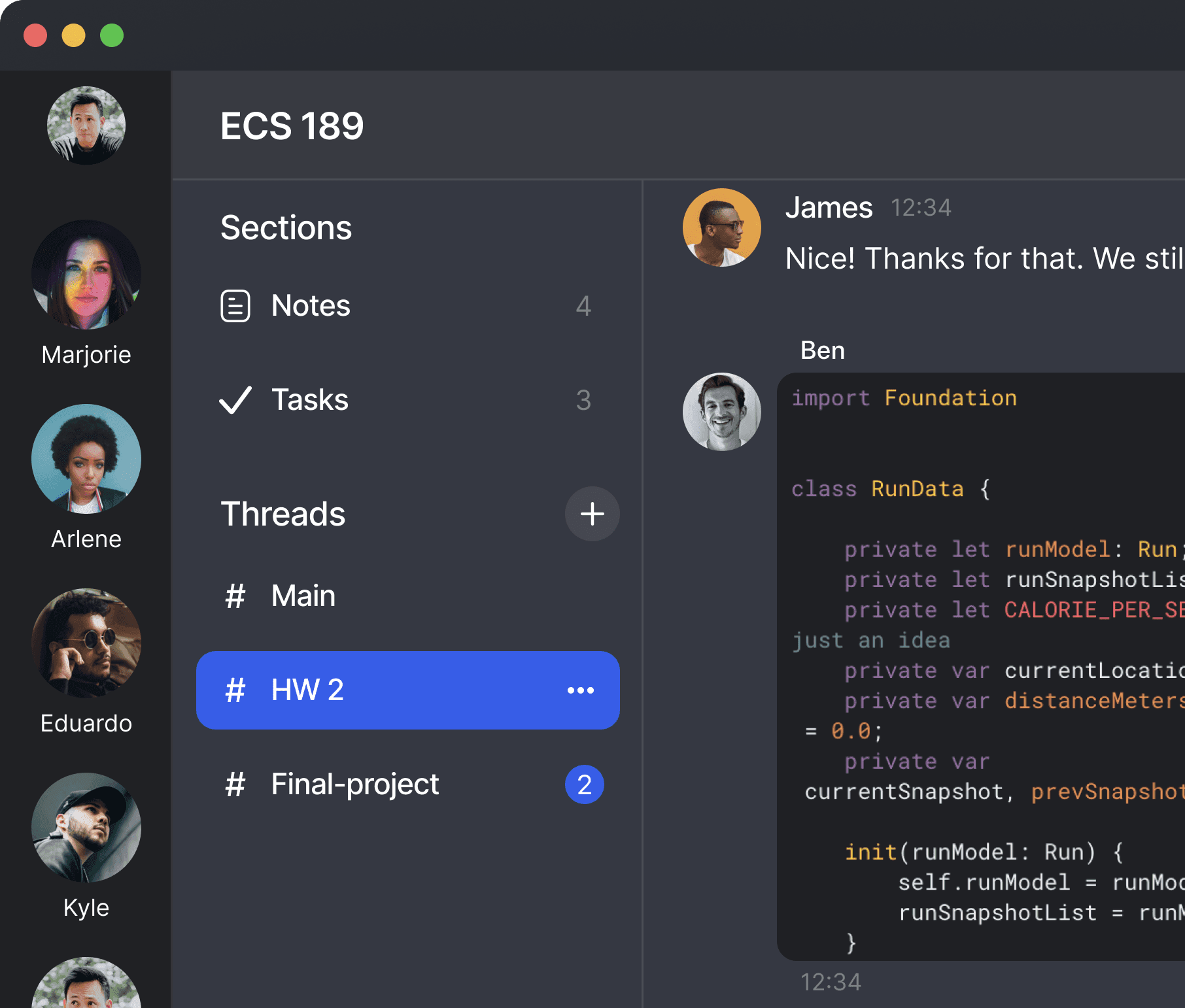Click the "just an idea" text in code
Image resolution: width=1185 pixels, height=1008 pixels.
[870, 640]
